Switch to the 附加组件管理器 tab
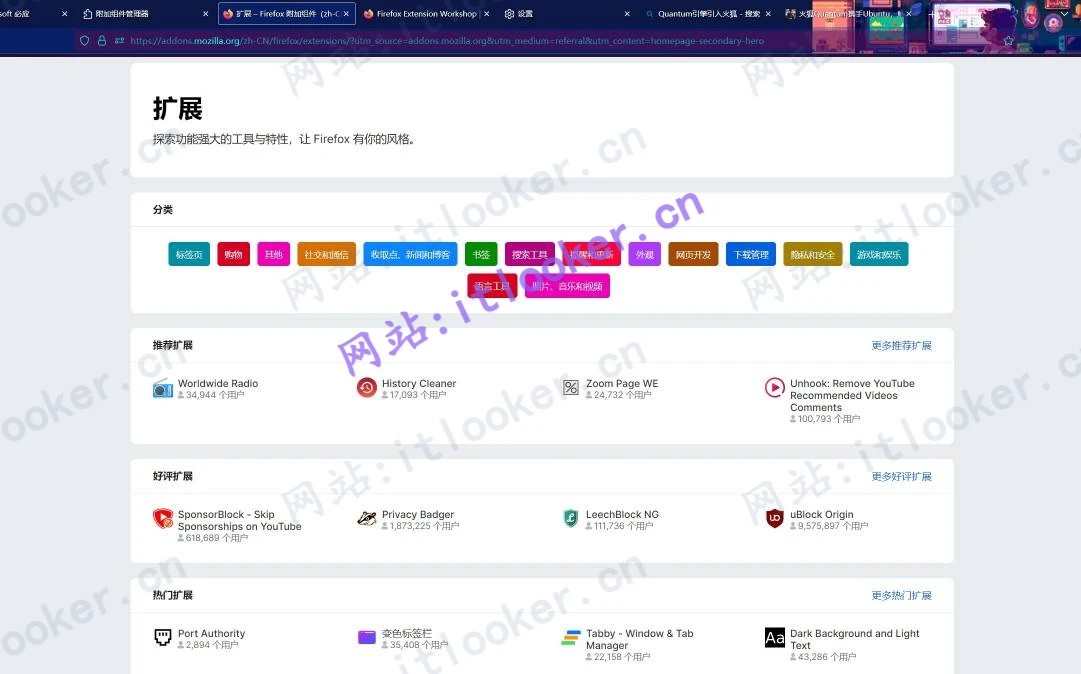The height and width of the screenshot is (674, 1081). pos(145,14)
